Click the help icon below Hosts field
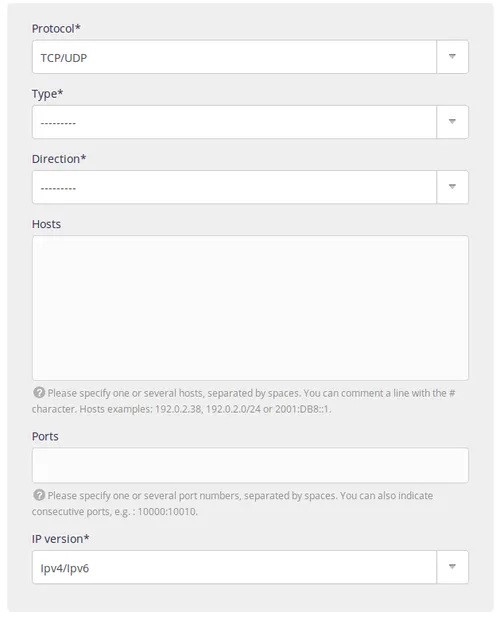Image resolution: width=500 pixels, height=620 pixels. [x=39, y=393]
